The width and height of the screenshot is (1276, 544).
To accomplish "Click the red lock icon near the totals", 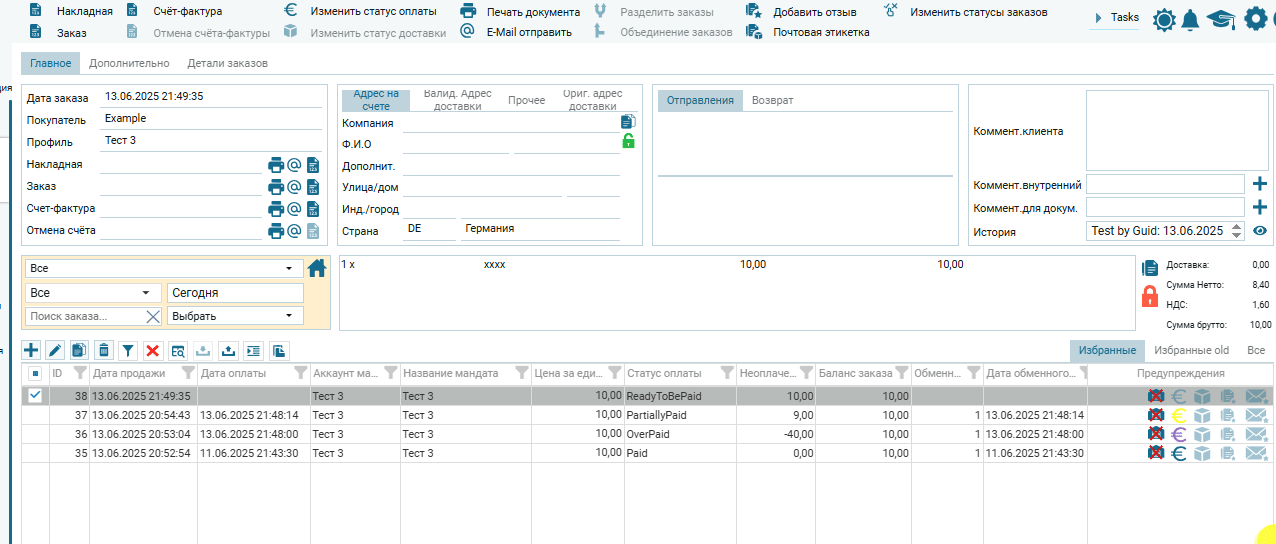I will coord(1150,296).
